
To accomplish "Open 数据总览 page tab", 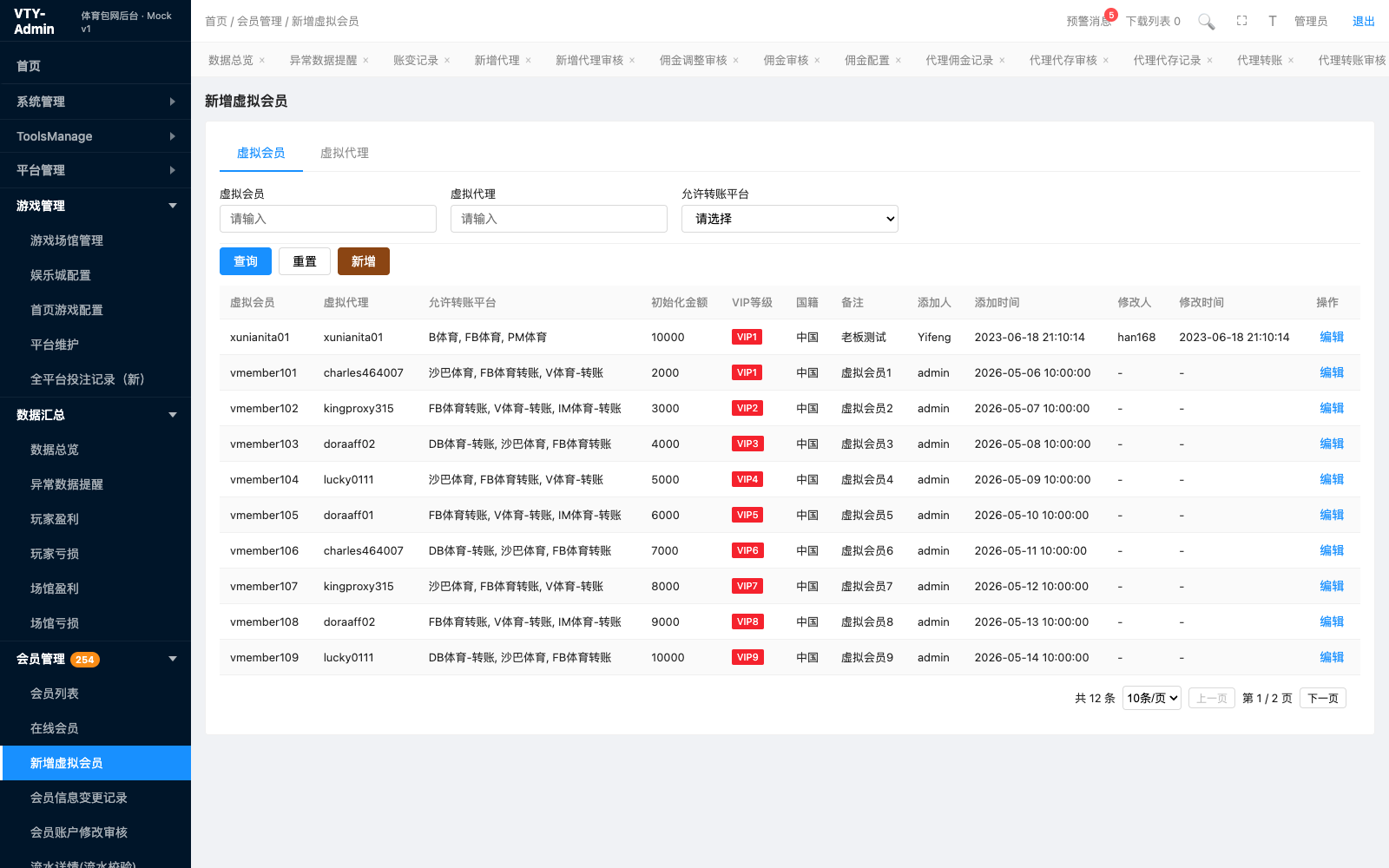I will [231, 60].
